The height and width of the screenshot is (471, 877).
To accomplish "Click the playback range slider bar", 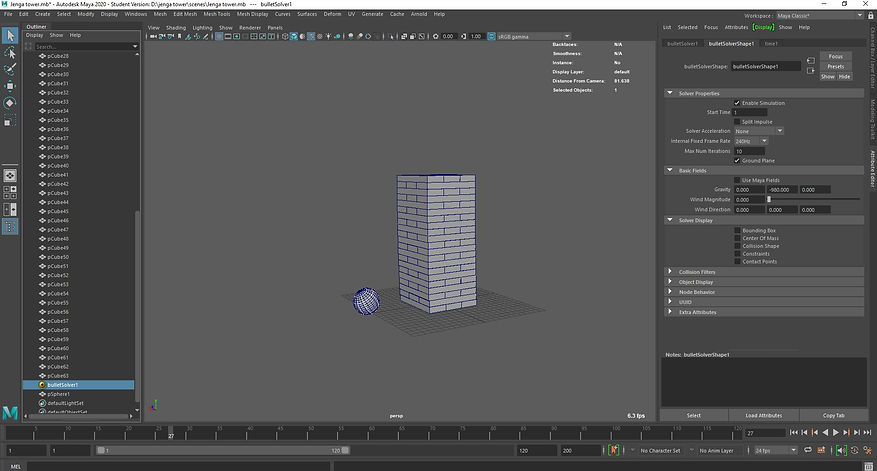I will coord(223,450).
